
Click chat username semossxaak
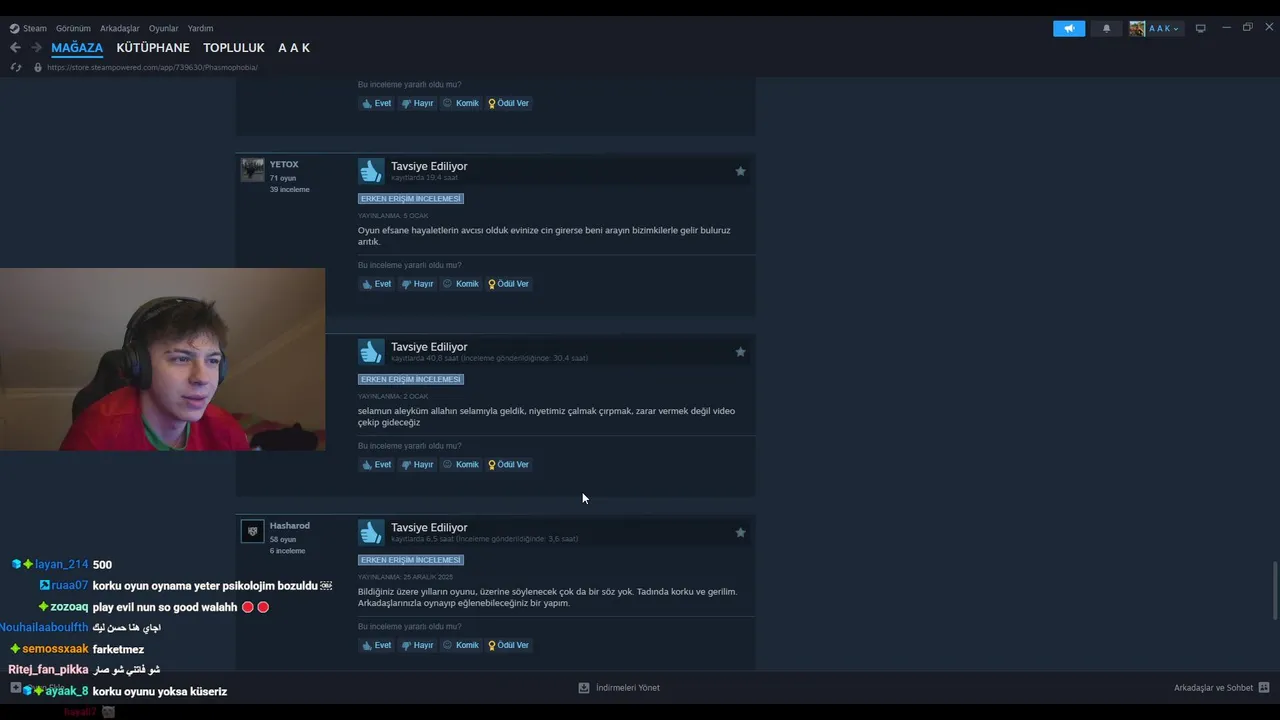(x=55, y=649)
